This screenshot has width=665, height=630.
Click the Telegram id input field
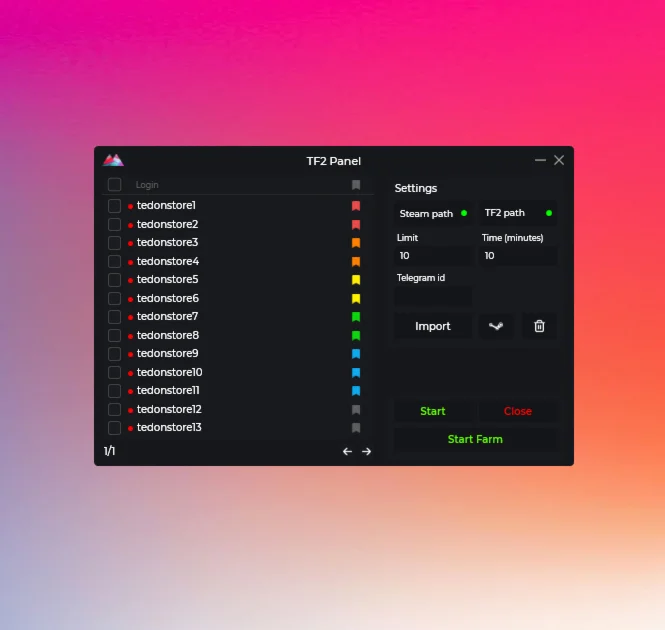click(x=433, y=296)
